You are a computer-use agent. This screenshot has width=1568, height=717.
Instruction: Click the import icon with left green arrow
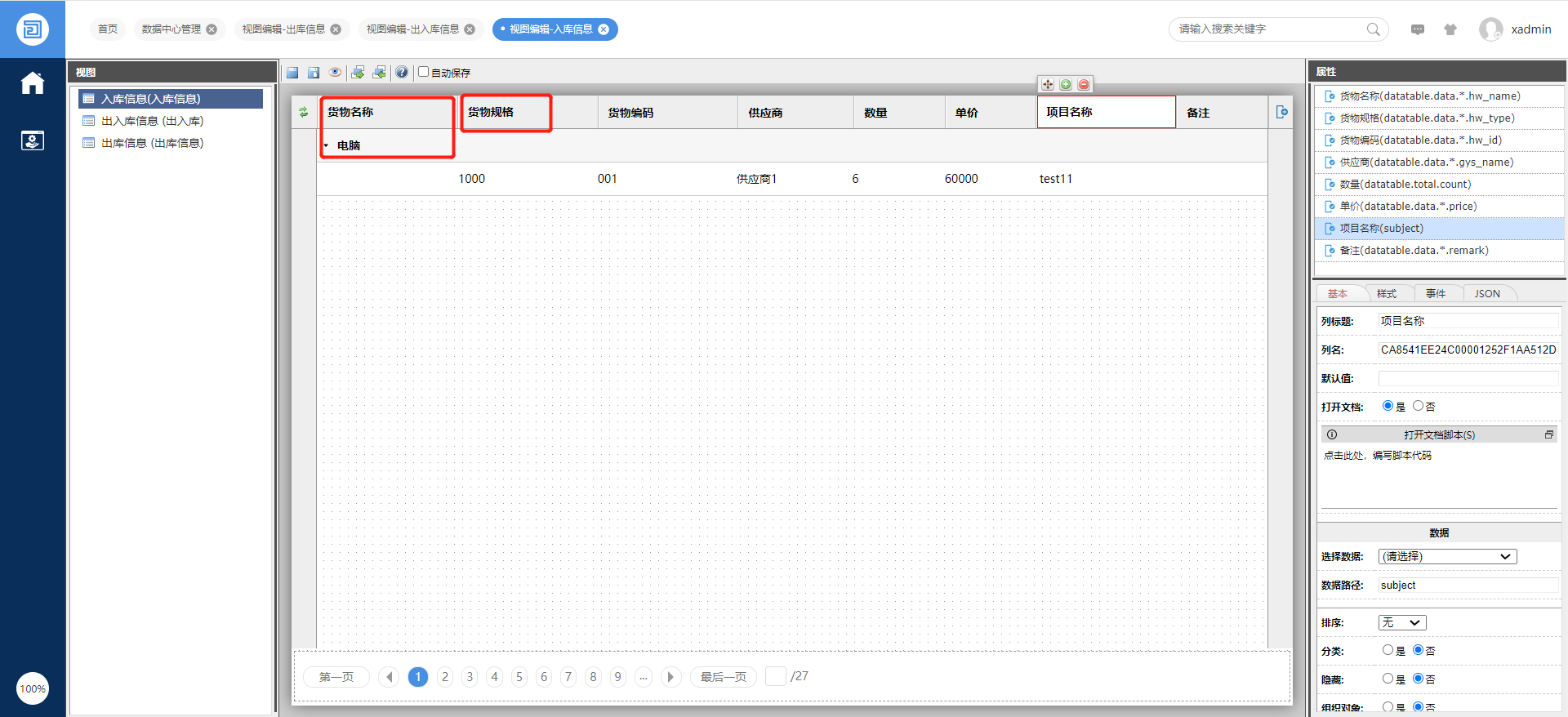(379, 73)
